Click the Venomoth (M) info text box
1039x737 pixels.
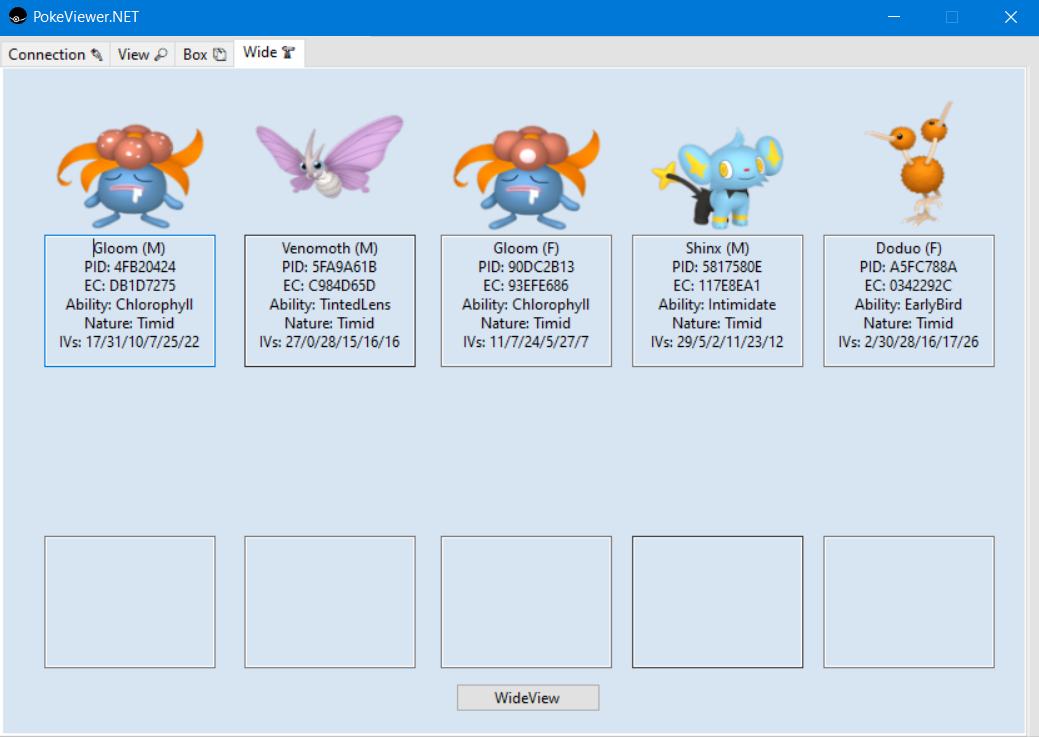pyautogui.click(x=329, y=300)
